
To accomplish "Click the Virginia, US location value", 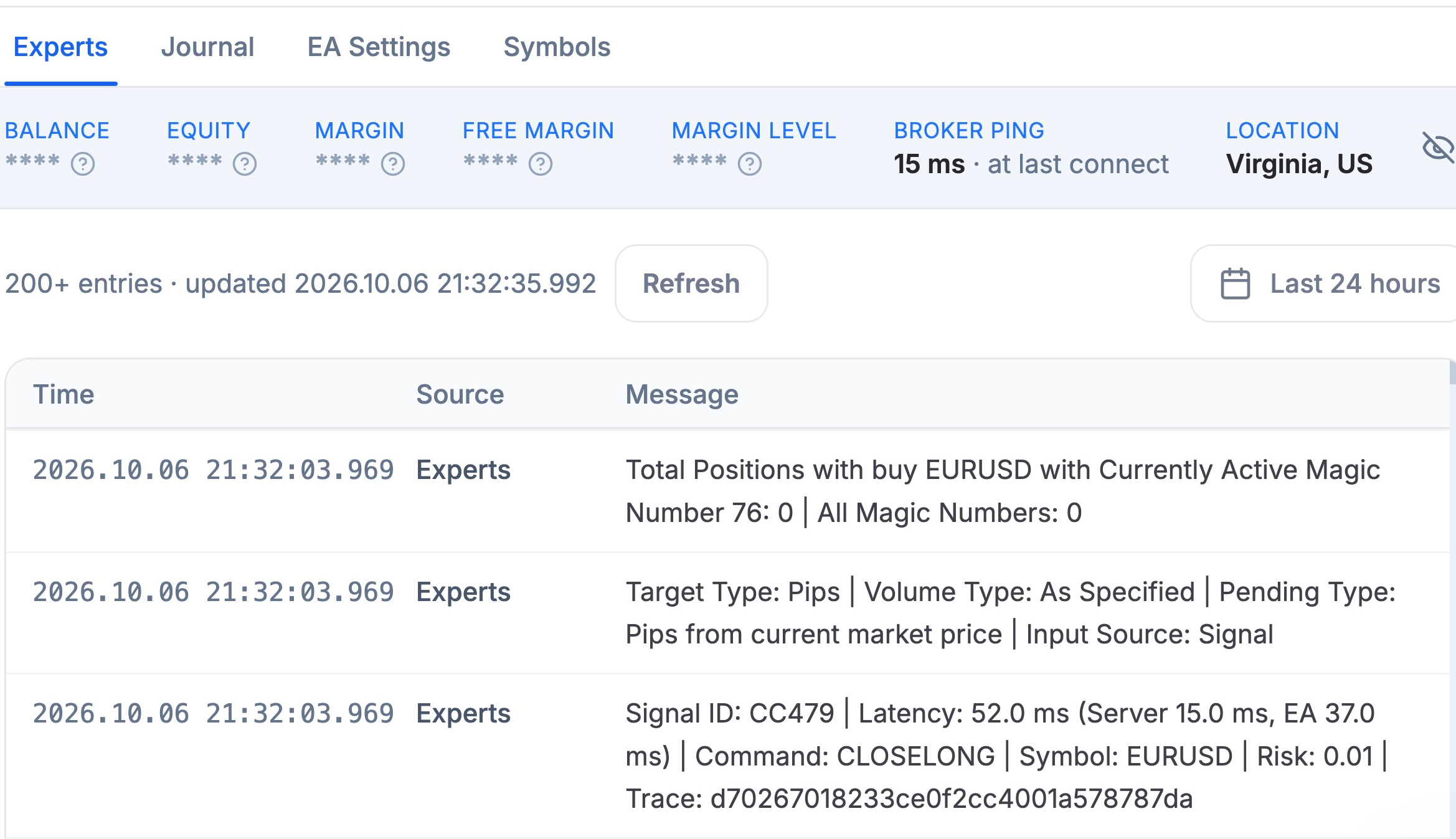I will (1299, 164).
